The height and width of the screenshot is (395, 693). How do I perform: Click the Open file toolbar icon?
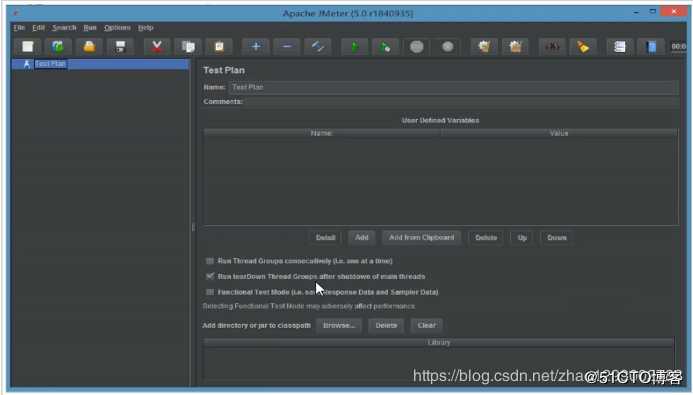89,46
